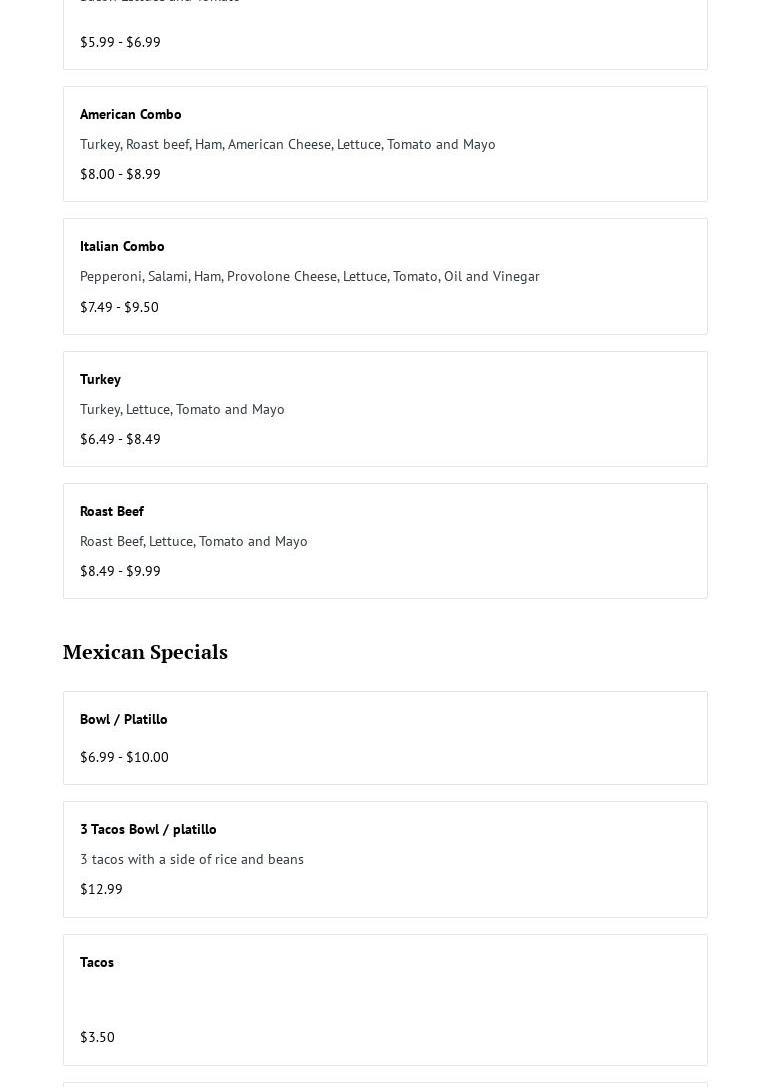
Task: Select the $12.99 price
Action: [x=101, y=889]
